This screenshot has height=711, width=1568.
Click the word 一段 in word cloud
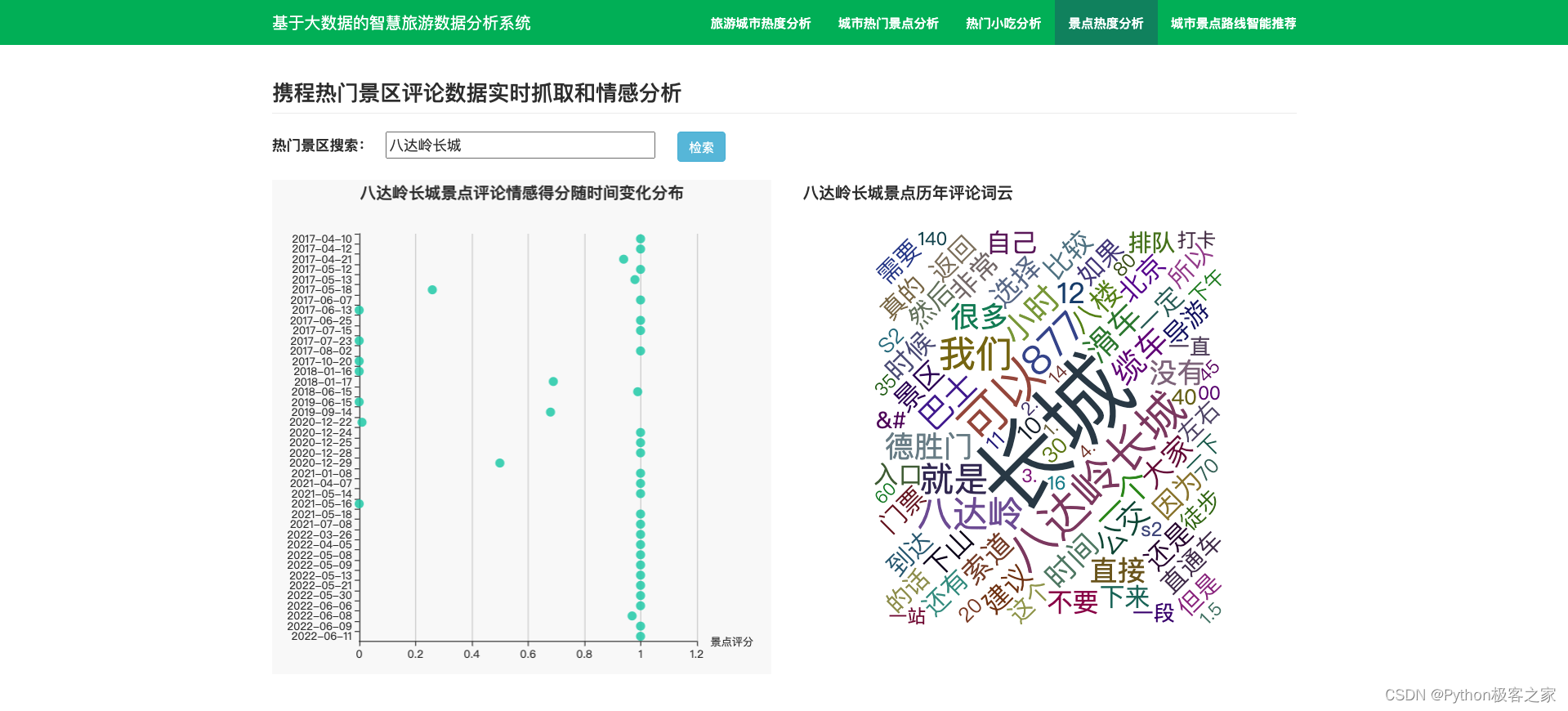coord(1154,613)
